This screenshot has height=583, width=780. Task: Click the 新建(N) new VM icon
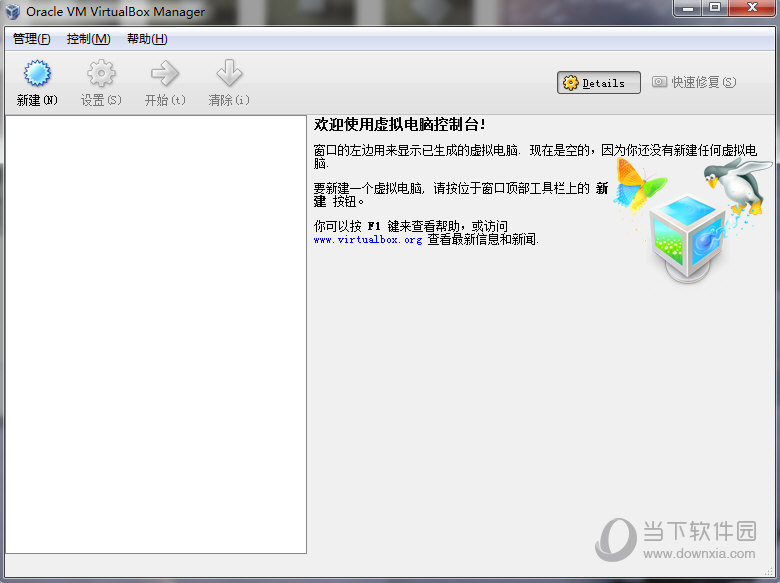[37, 73]
